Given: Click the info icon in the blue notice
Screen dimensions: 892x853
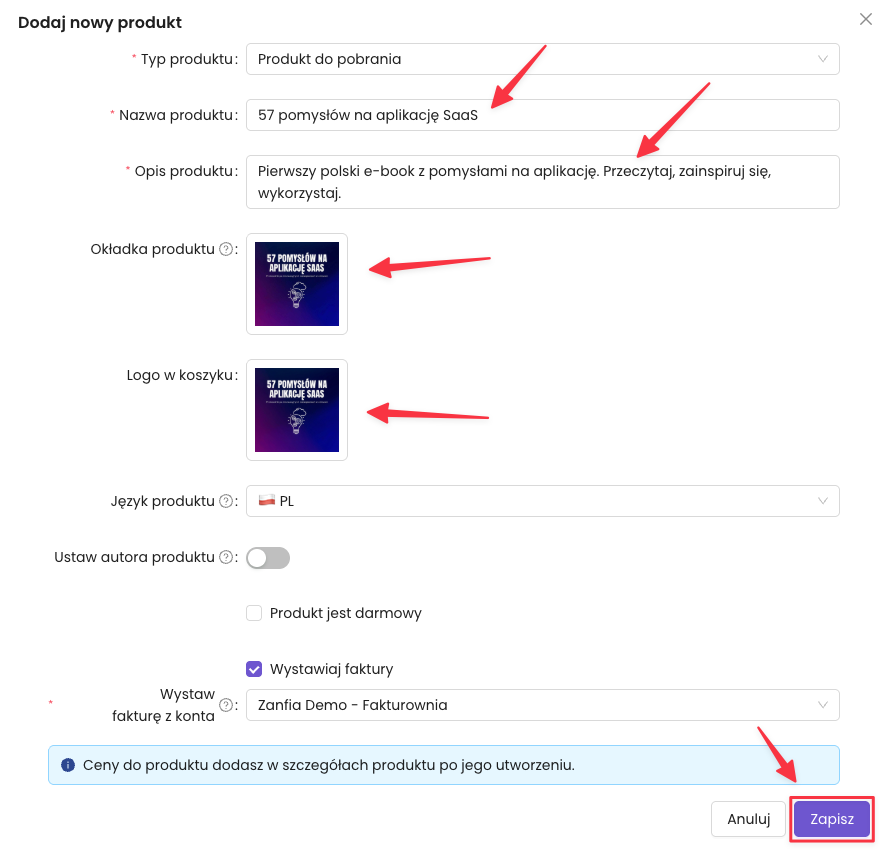Looking at the screenshot, I should click(68, 765).
